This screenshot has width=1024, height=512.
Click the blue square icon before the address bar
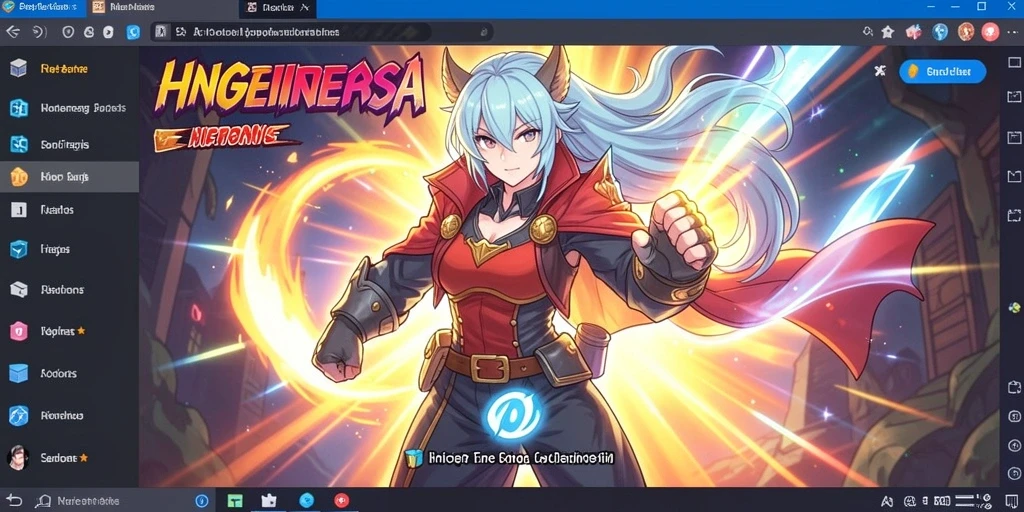[x=133, y=32]
